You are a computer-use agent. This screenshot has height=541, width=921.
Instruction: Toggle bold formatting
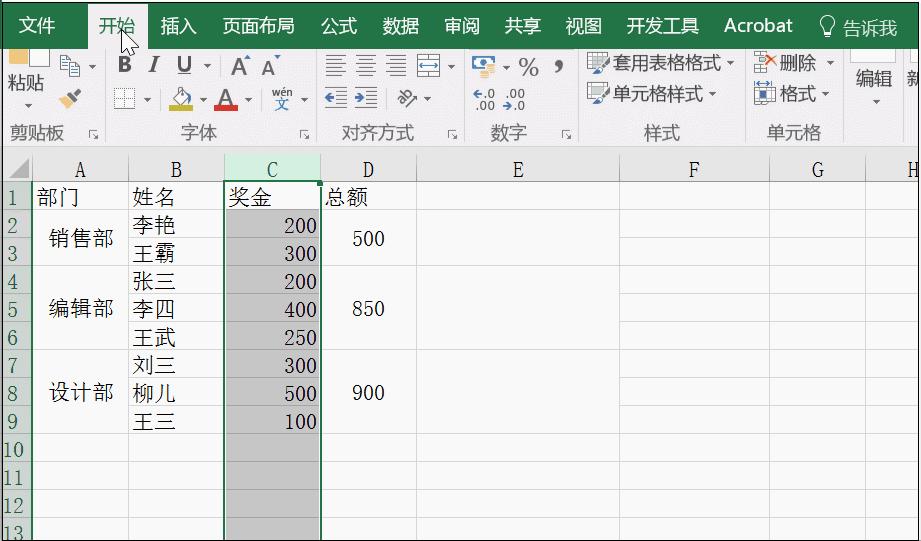point(125,65)
